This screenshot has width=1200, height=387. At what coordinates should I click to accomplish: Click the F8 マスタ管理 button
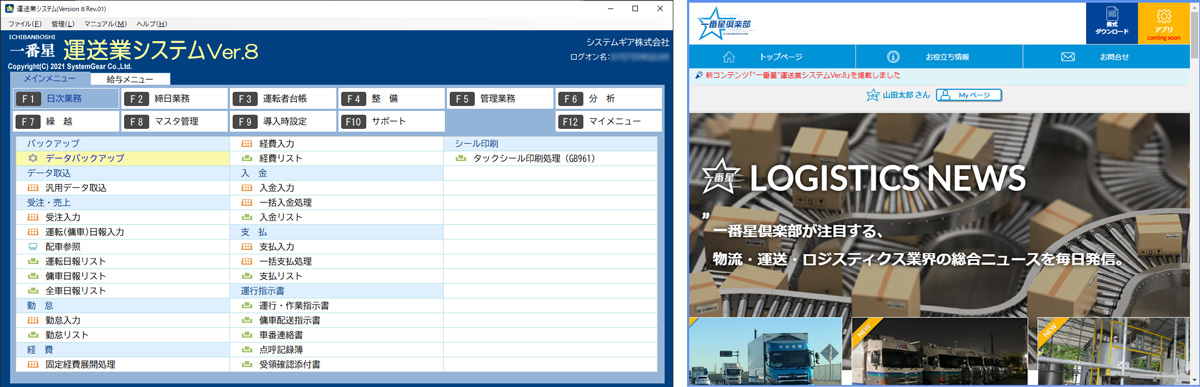tap(174, 122)
